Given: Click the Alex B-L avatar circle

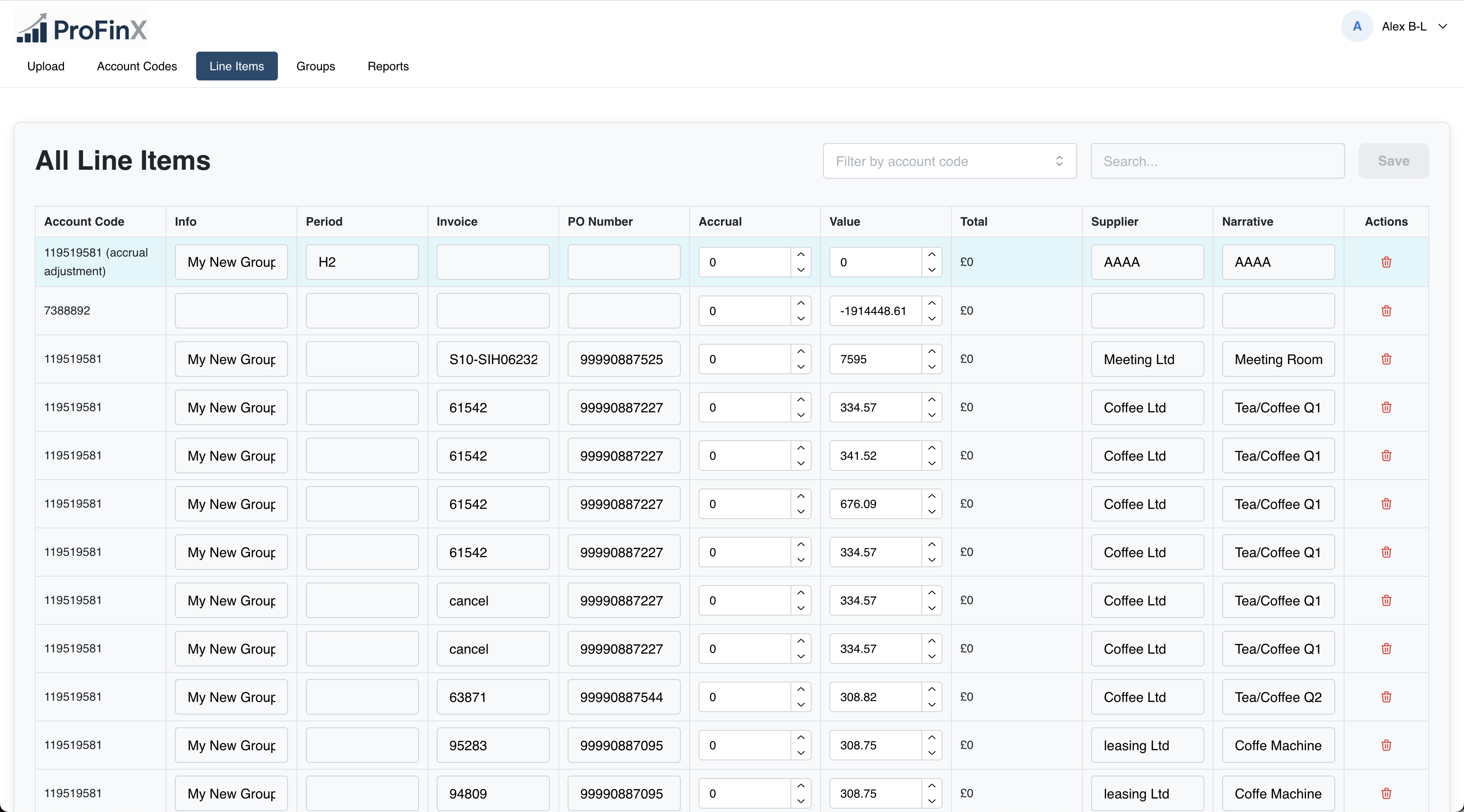Looking at the screenshot, I should [x=1357, y=26].
